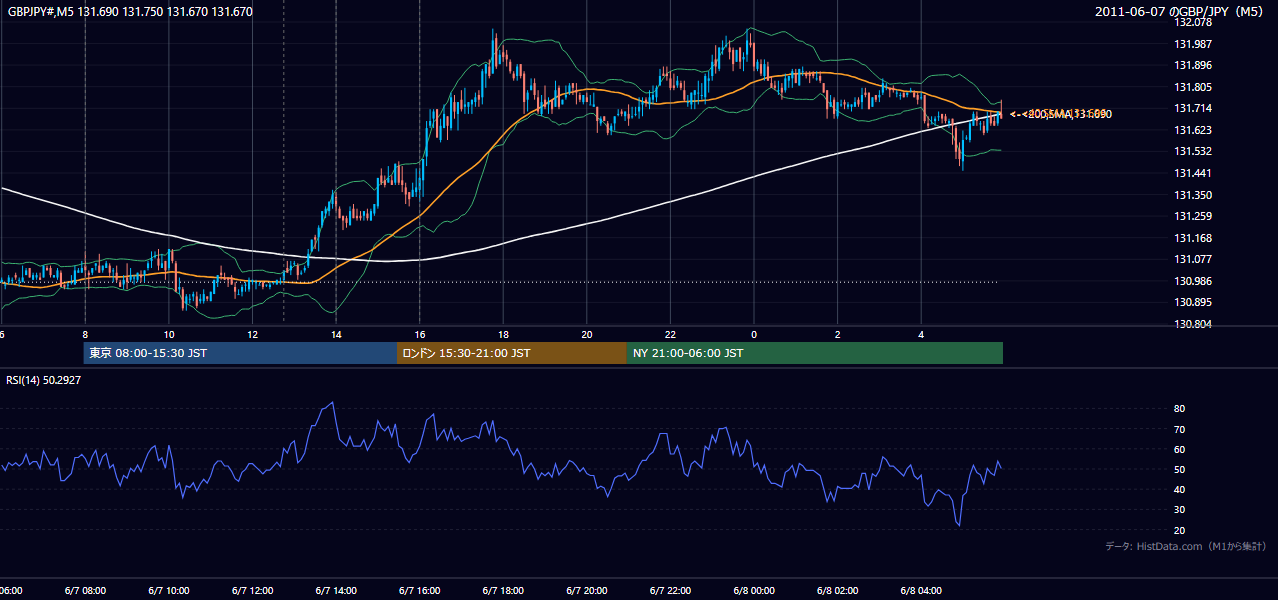Click hour 14 on the price chart time axis
The height and width of the screenshot is (600, 1278).
tap(336, 334)
